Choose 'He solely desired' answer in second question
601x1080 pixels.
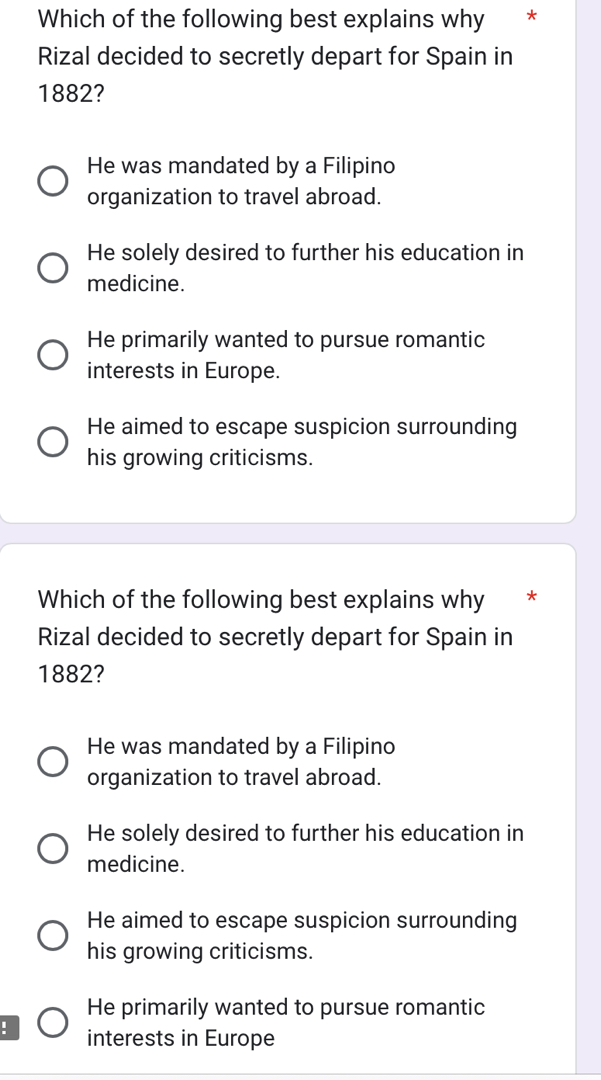tap(51, 848)
